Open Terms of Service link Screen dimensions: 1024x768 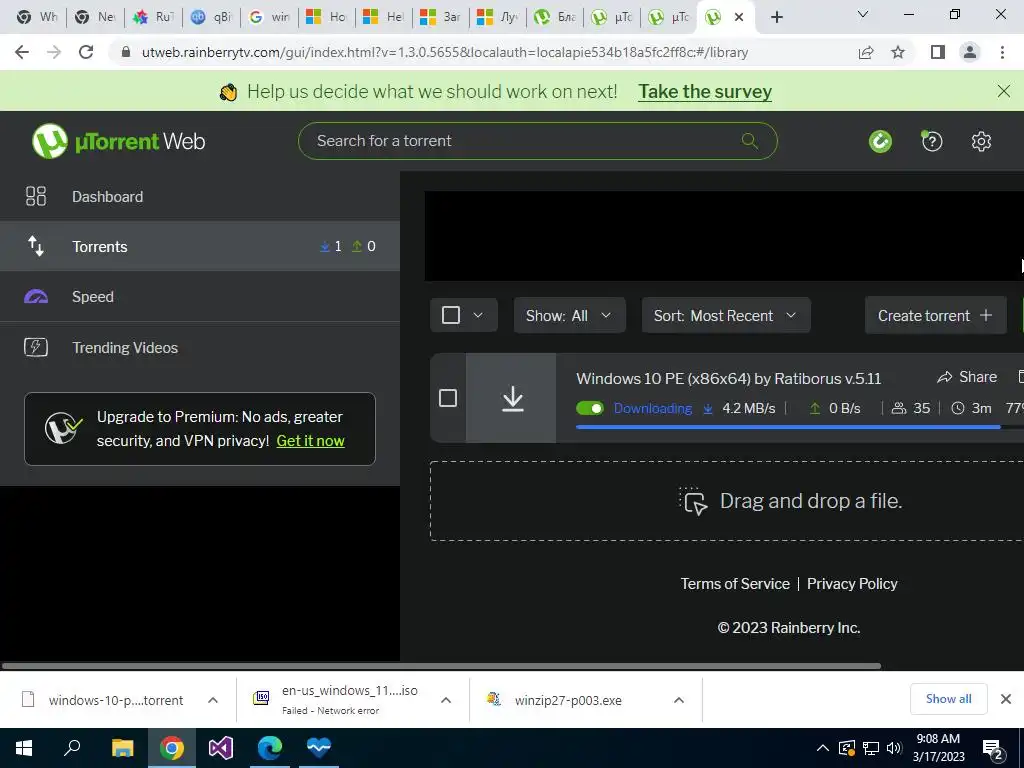tap(735, 584)
